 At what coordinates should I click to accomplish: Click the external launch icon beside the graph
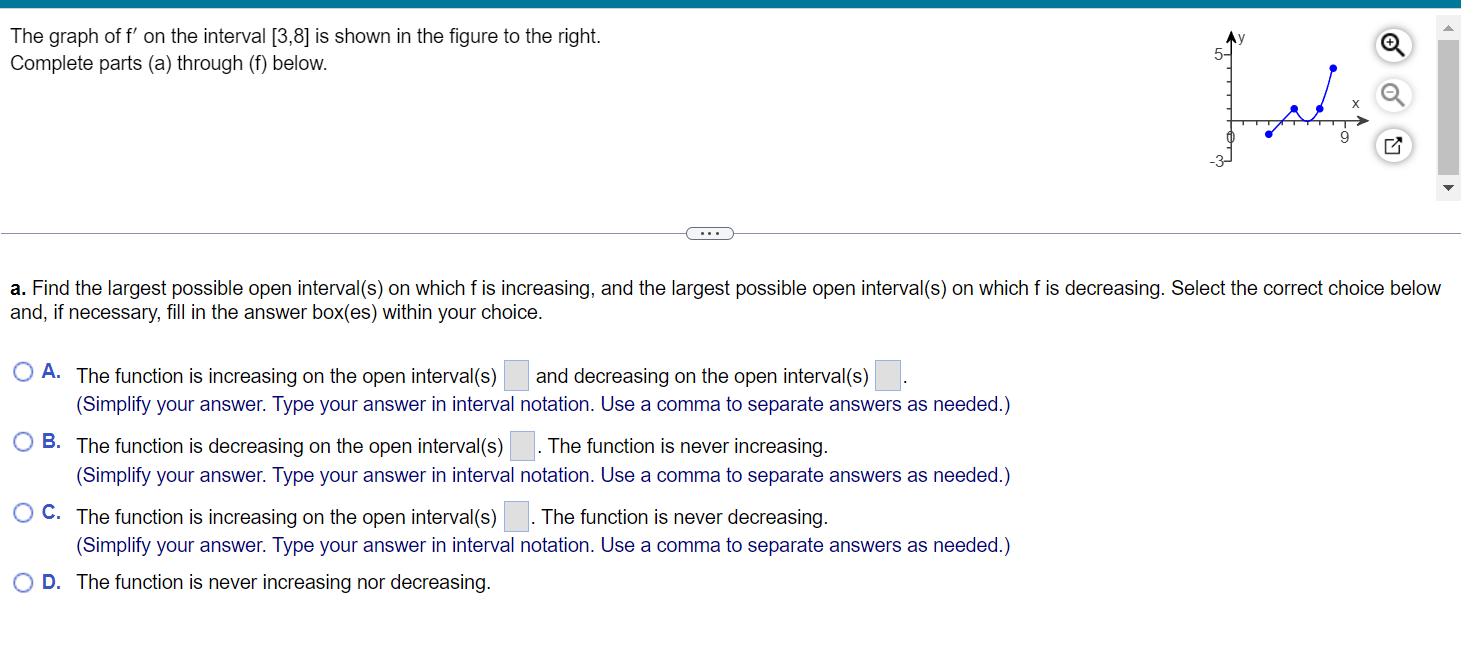click(1393, 145)
